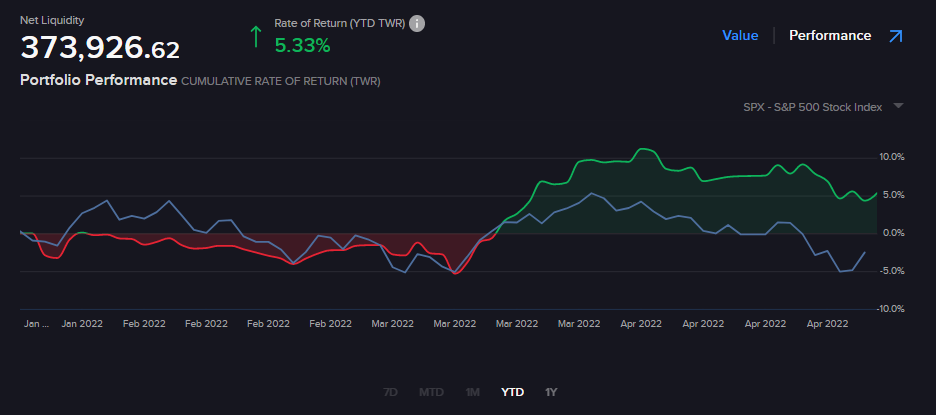Click the right end of the blue SPX line
Screen dimensions: 936x415
[x=865, y=252]
